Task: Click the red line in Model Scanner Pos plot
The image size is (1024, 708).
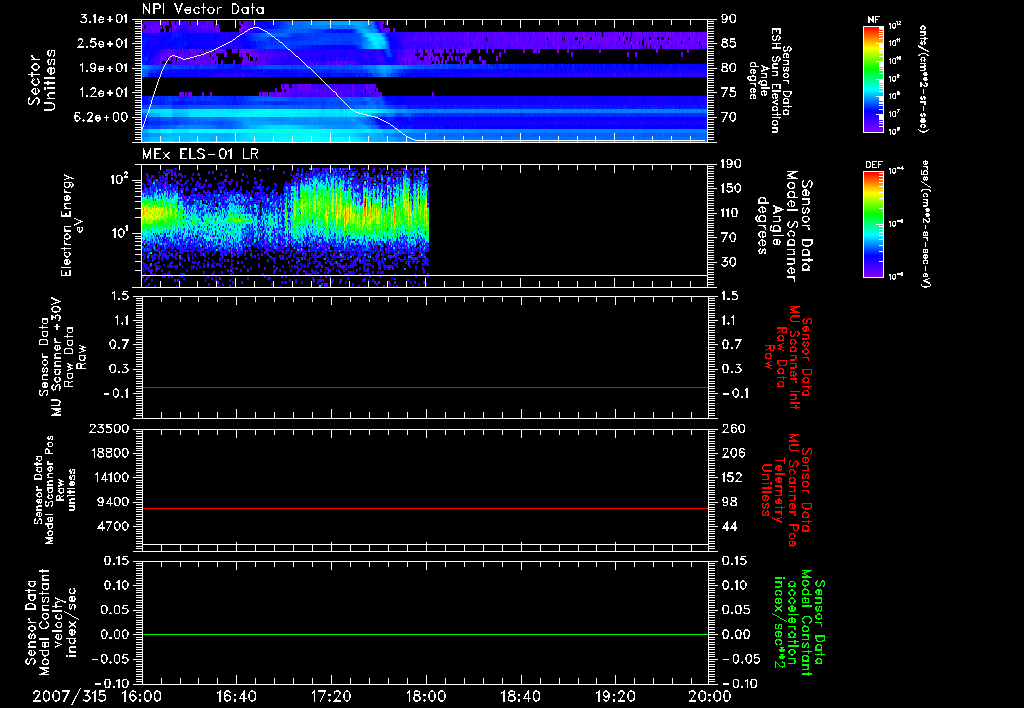Action: pyautogui.click(x=425, y=508)
